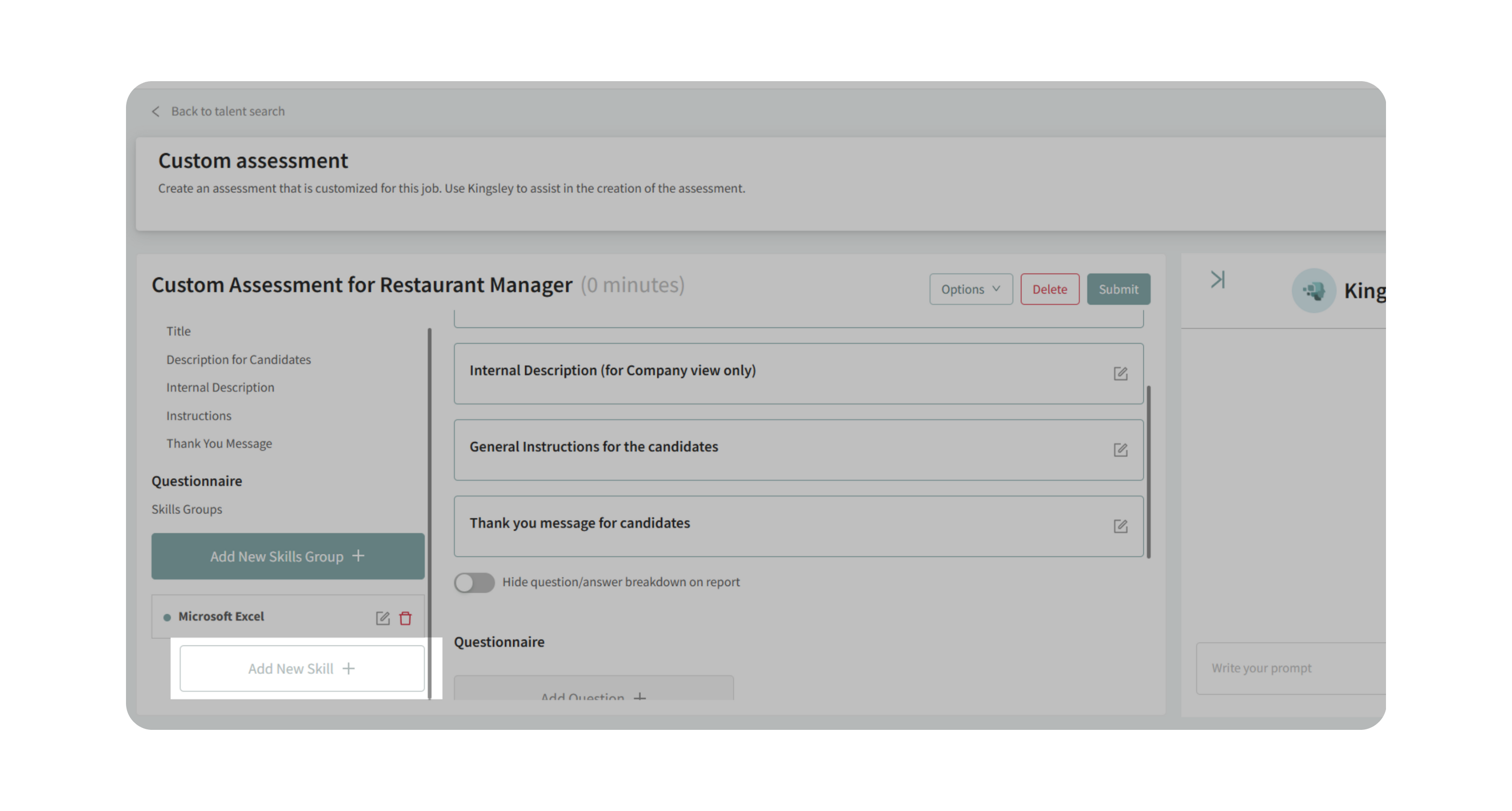Navigate to Internal Description in sidebar
The height and width of the screenshot is (811, 1512).
tap(220, 387)
